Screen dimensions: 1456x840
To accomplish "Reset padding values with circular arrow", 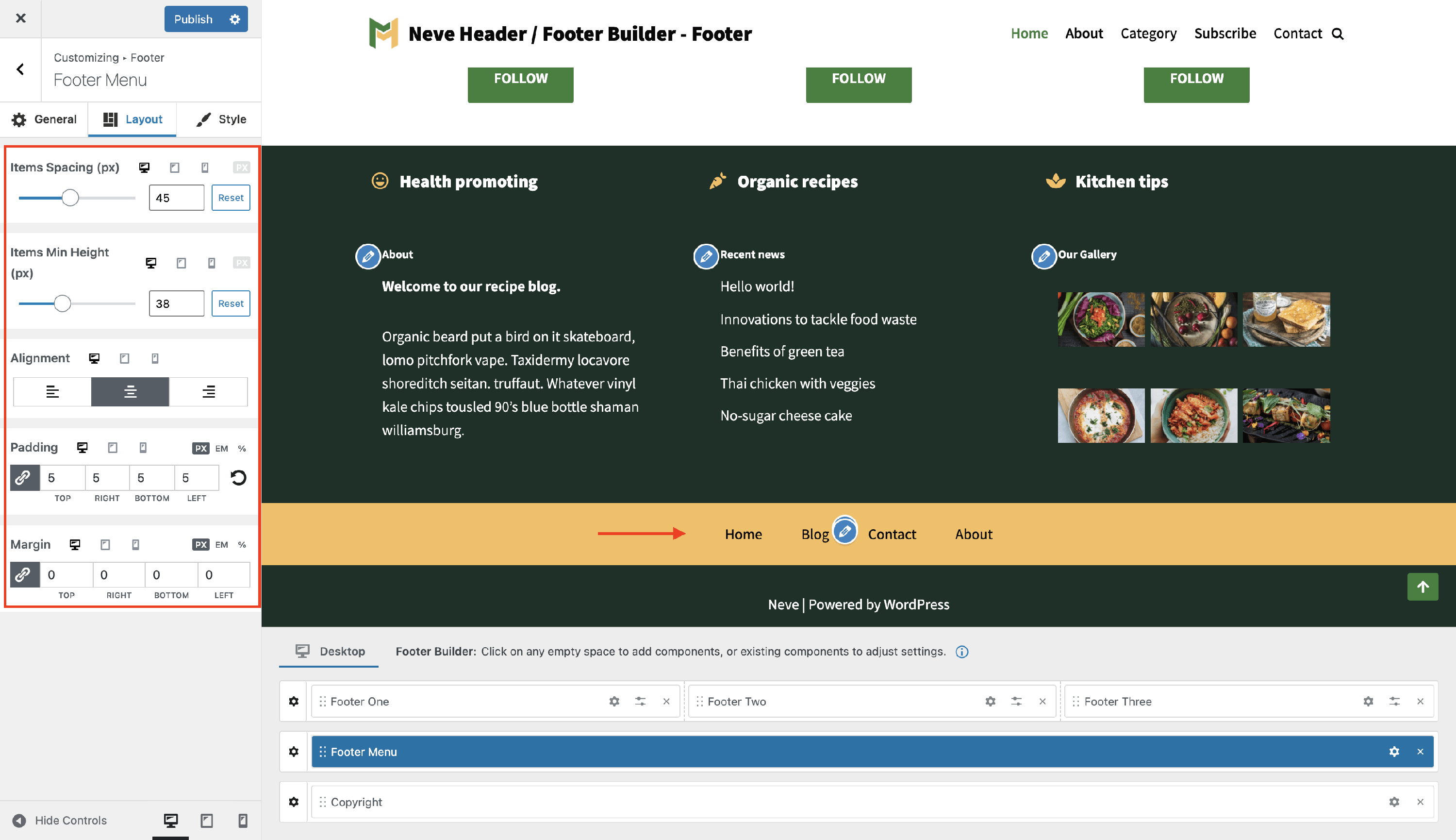I will click(x=238, y=478).
